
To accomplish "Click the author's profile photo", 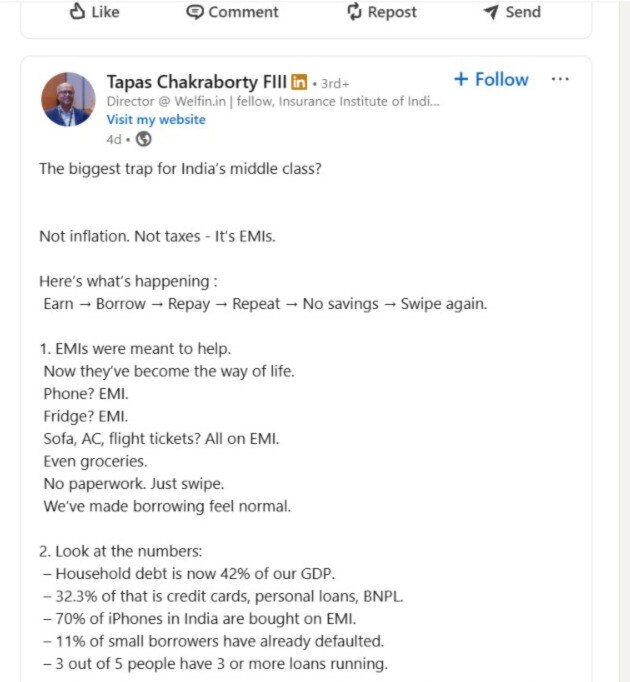I will click(x=68, y=99).
